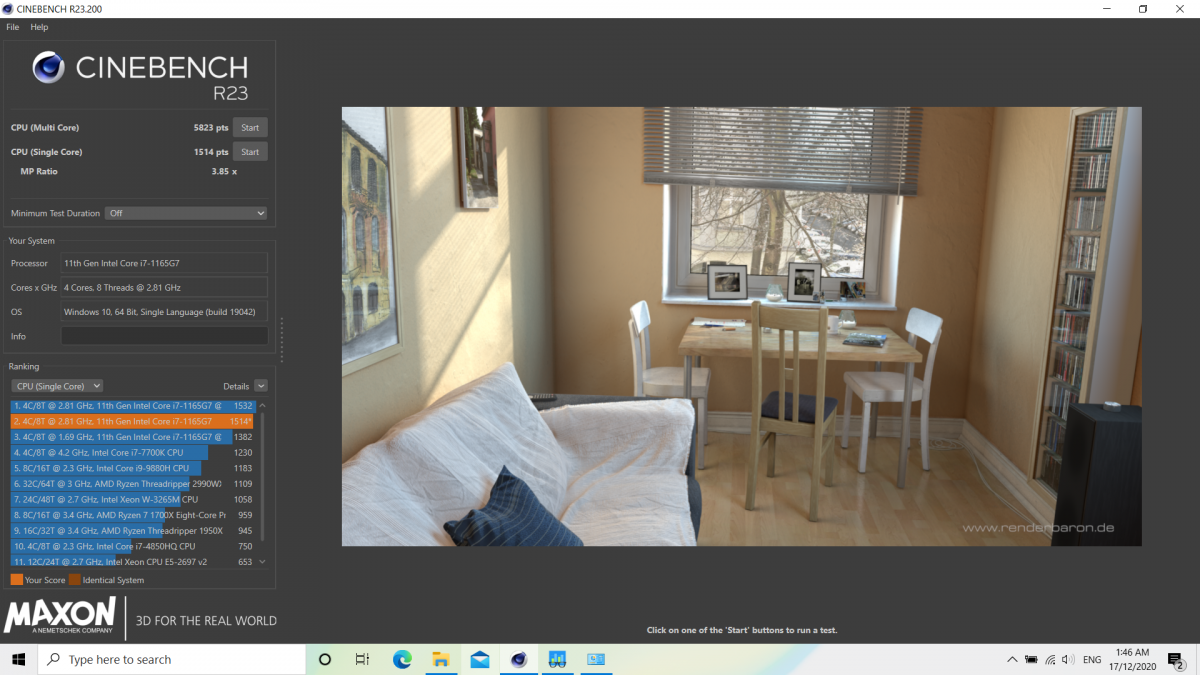Click the orange Your Score swatch

pyautogui.click(x=17, y=580)
